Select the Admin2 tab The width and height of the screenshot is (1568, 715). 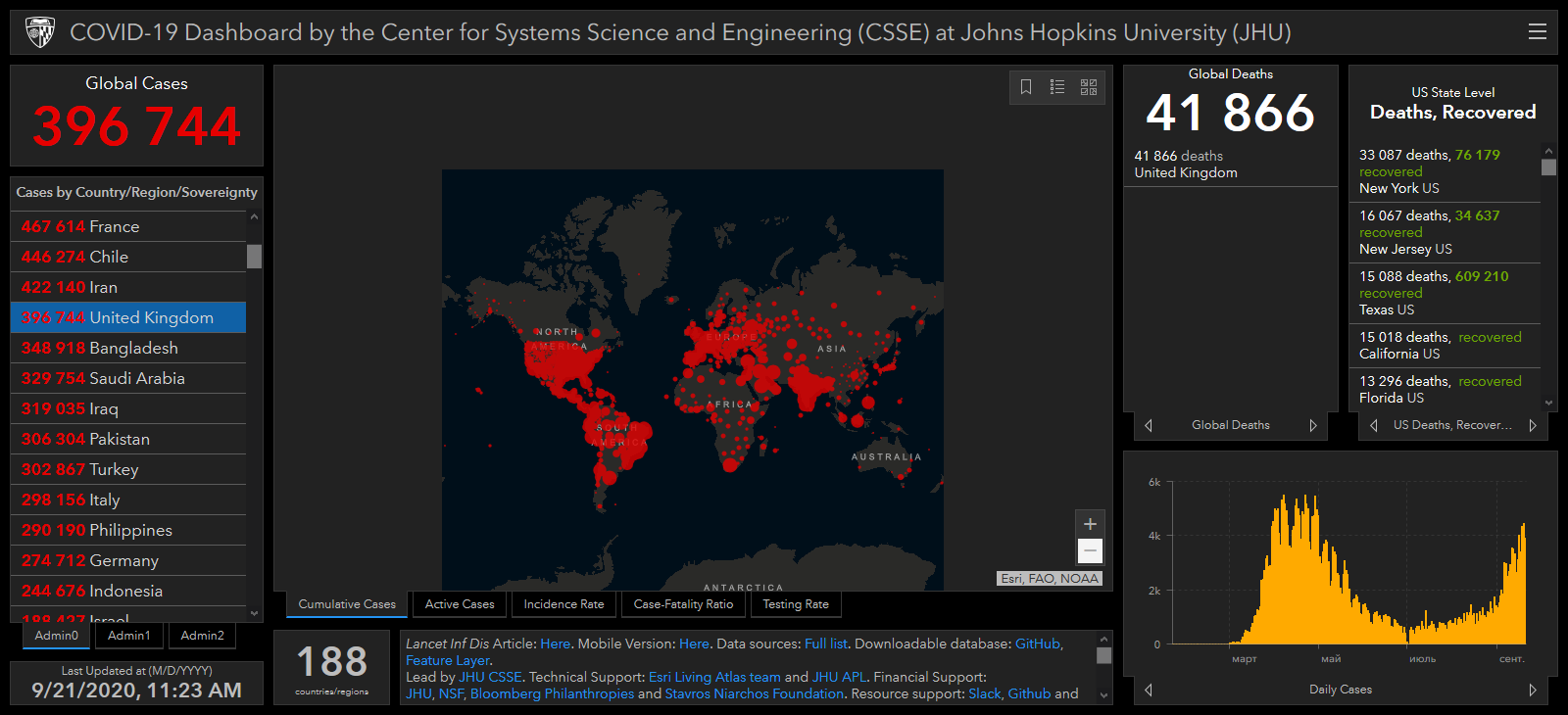pyautogui.click(x=203, y=636)
